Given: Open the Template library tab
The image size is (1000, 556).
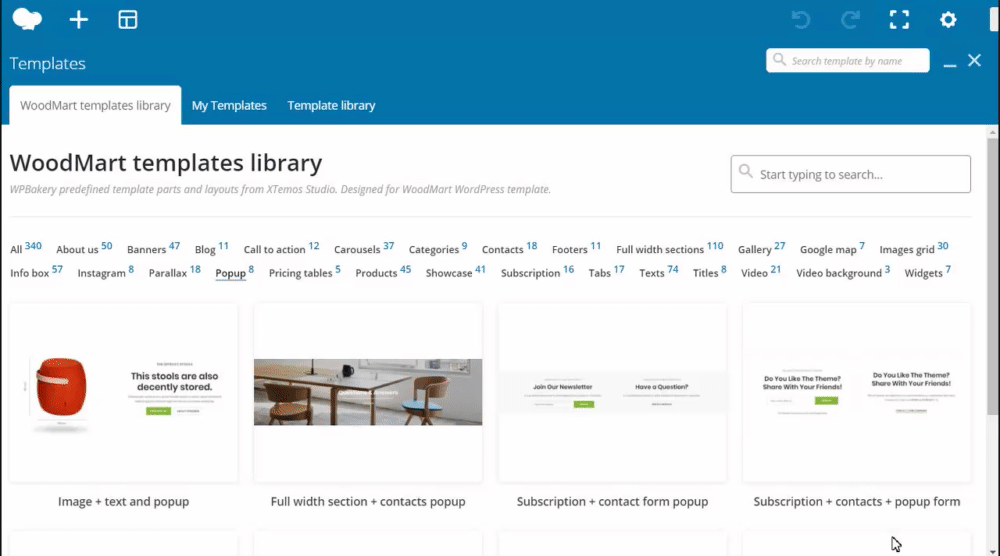Looking at the screenshot, I should (x=331, y=105).
